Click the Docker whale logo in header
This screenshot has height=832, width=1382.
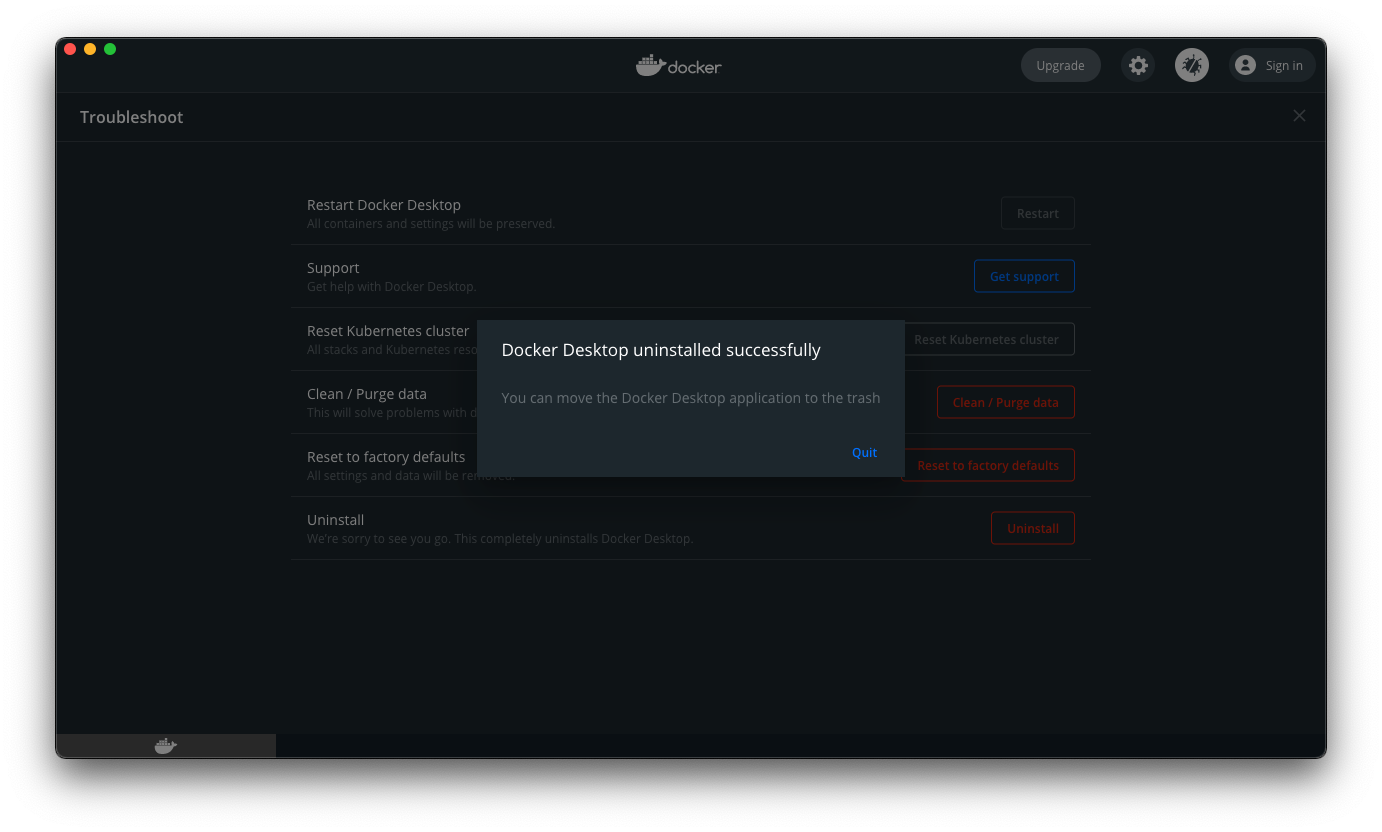pyautogui.click(x=678, y=66)
